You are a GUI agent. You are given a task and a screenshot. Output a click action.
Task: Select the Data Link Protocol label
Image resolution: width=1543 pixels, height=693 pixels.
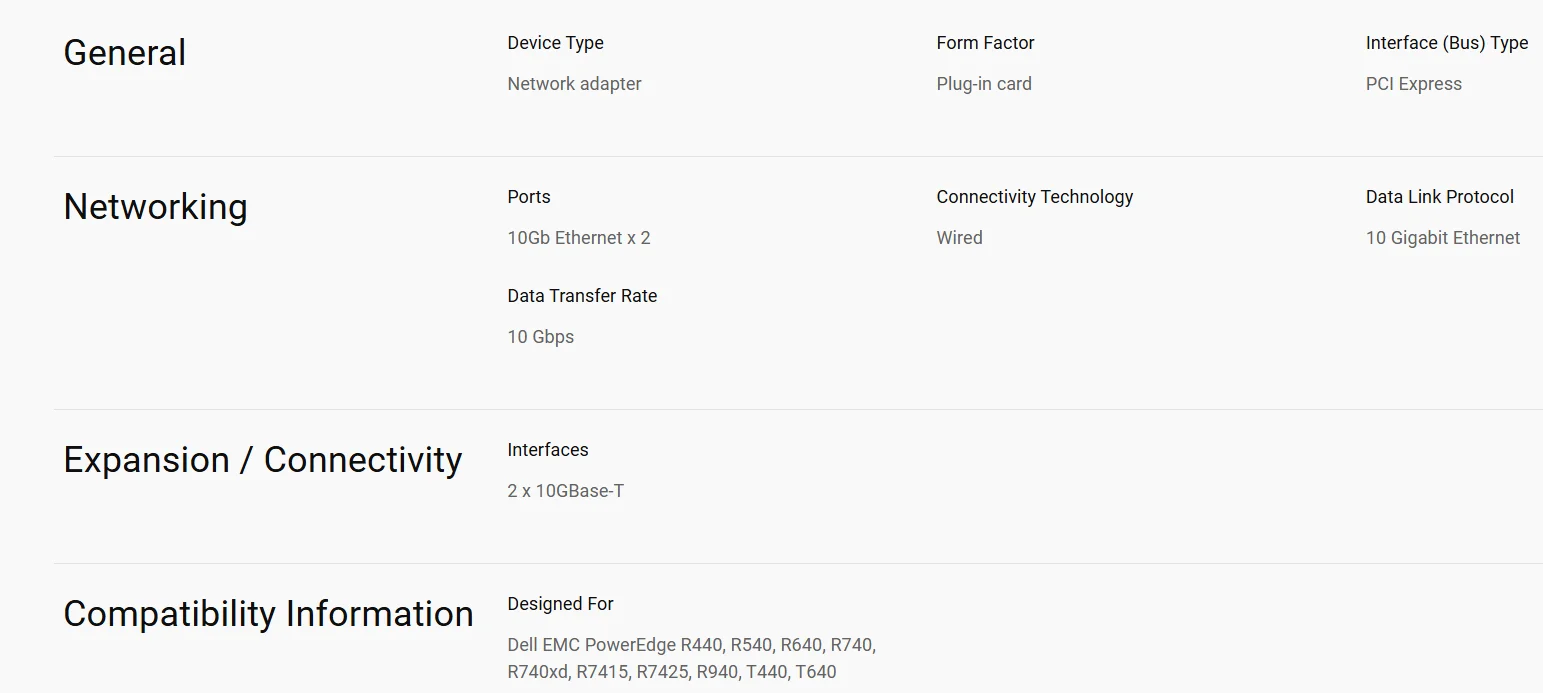coord(1440,197)
